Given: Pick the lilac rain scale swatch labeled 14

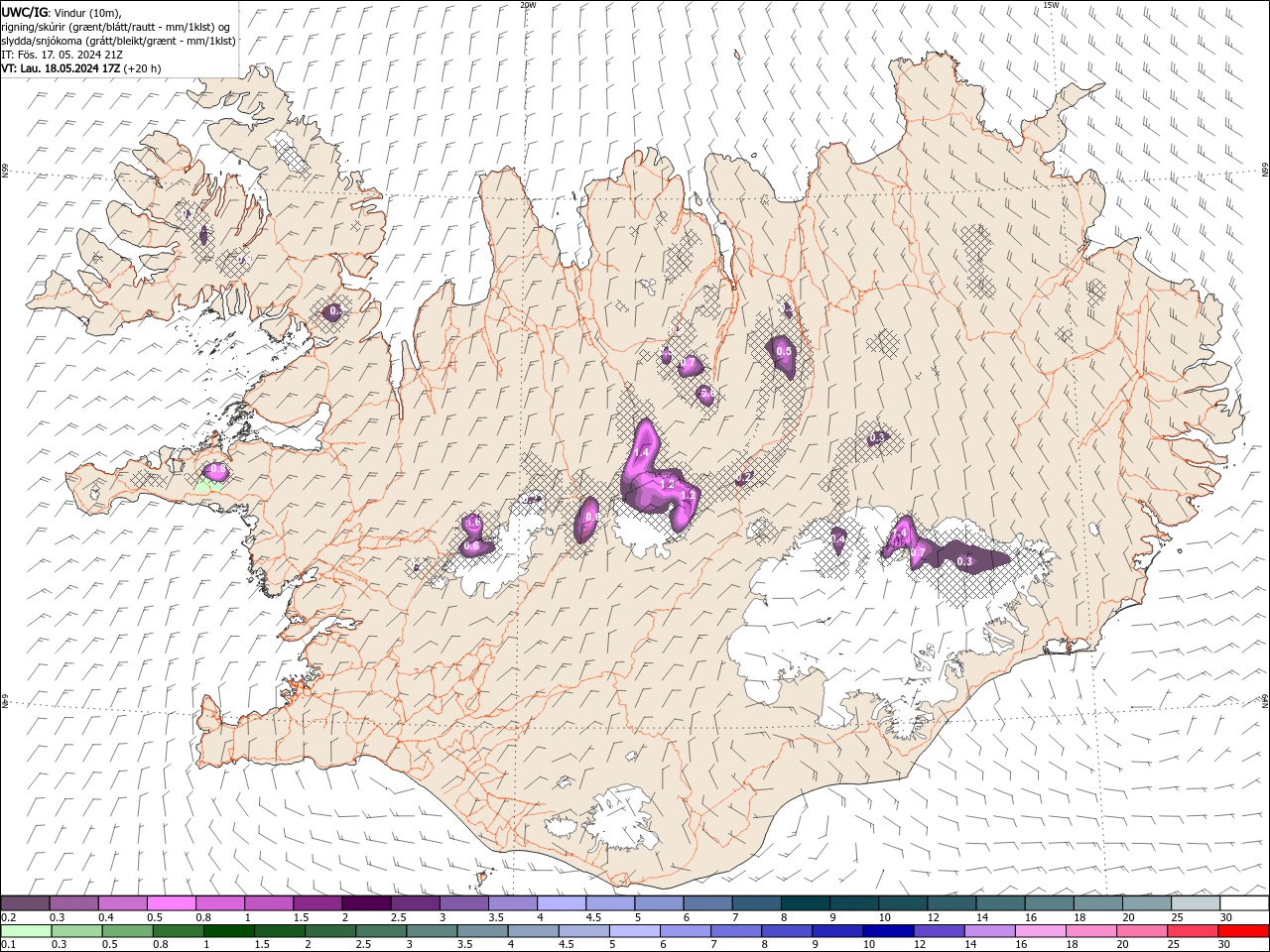Looking at the screenshot, I should [988, 931].
